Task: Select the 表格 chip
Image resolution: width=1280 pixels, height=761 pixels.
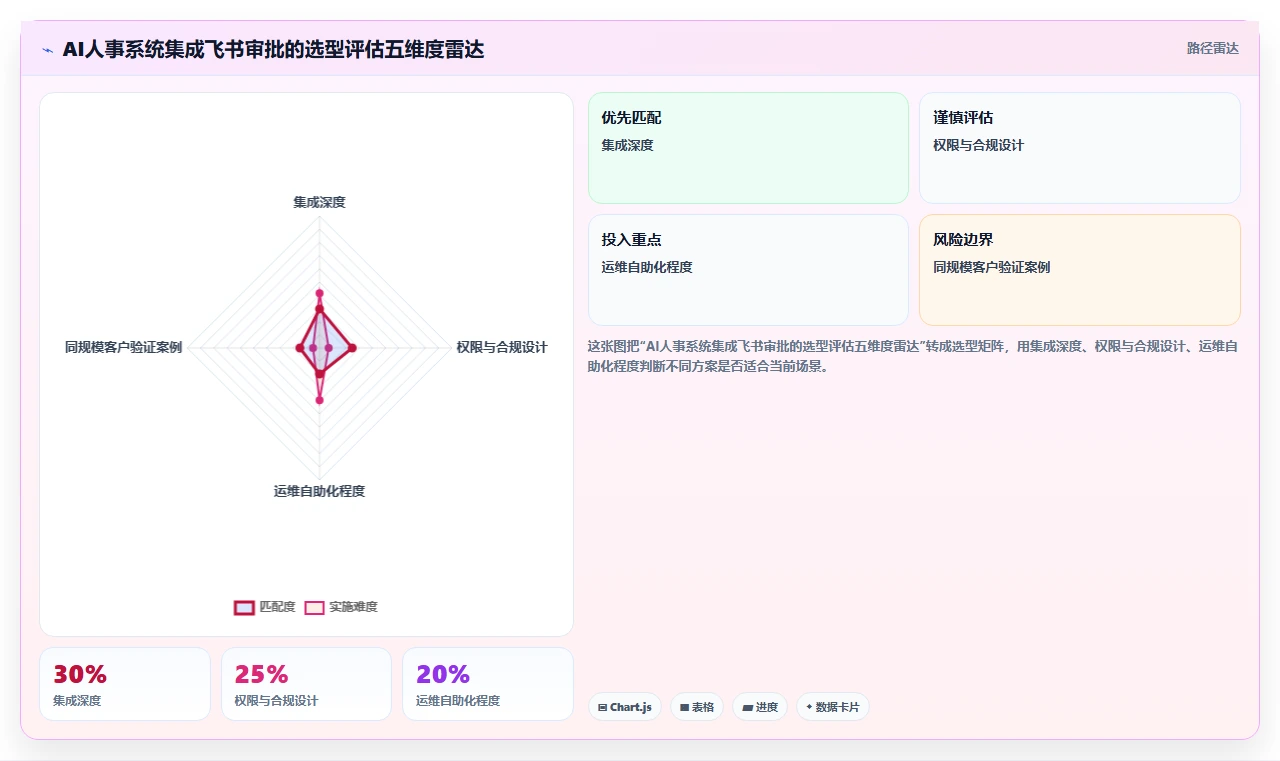Action: coord(697,707)
